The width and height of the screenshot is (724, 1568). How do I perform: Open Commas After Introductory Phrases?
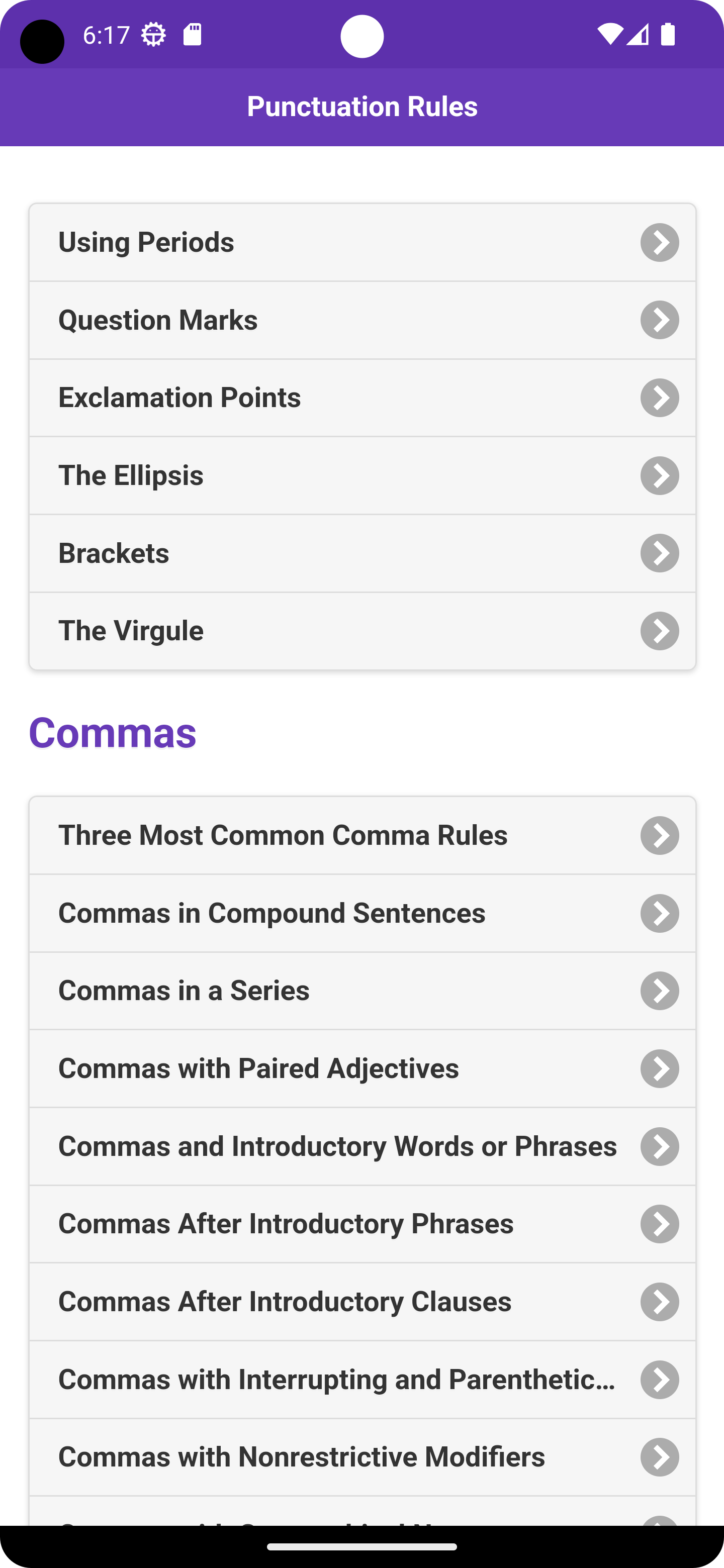[363, 1224]
